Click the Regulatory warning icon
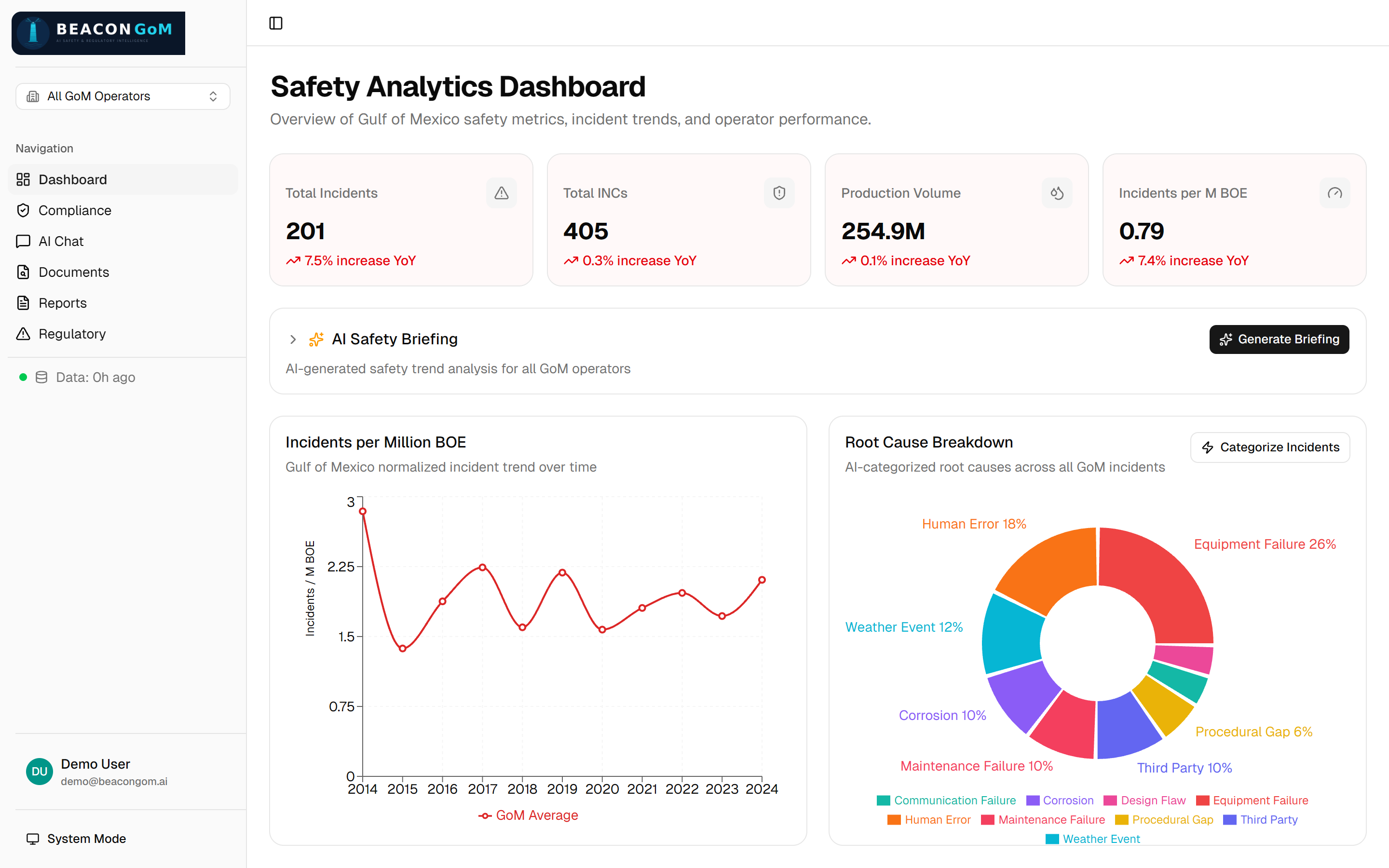Screen dimensions: 1389x868 point(23,334)
